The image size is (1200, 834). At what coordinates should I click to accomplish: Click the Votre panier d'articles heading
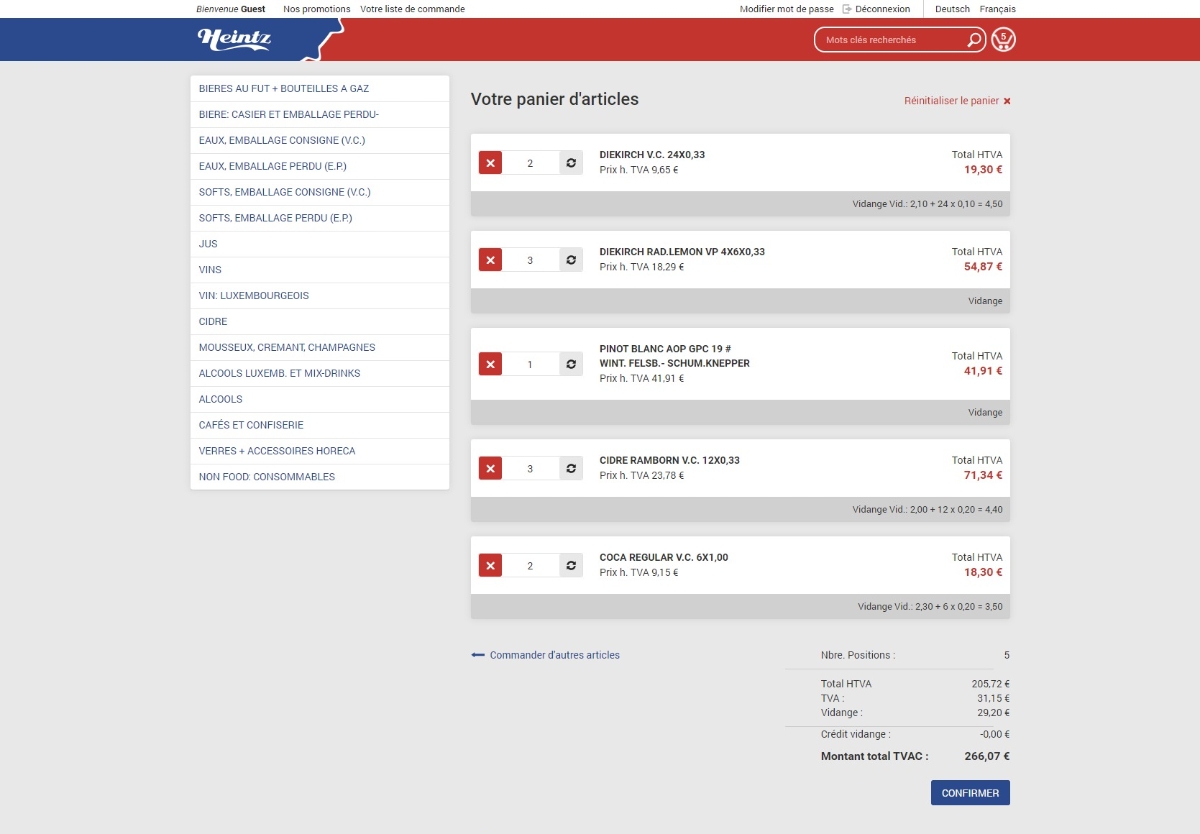555,100
